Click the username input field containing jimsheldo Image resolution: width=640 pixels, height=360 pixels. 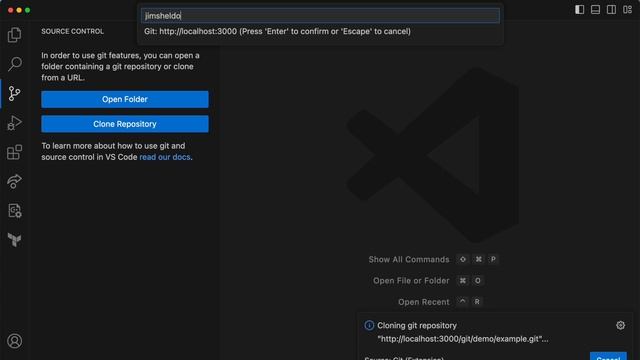tap(320, 16)
